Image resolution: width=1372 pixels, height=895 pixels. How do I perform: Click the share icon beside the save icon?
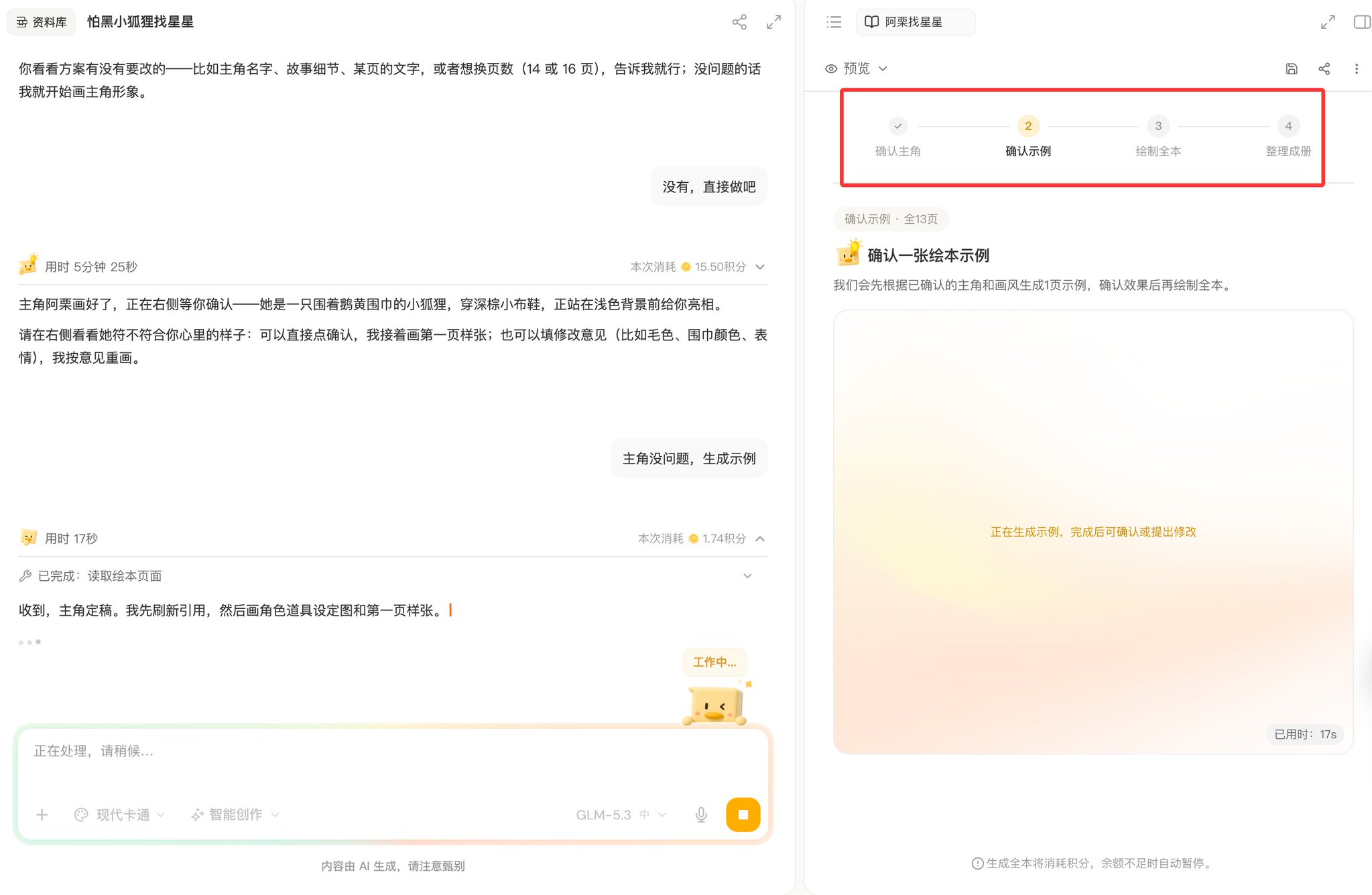pos(1324,68)
